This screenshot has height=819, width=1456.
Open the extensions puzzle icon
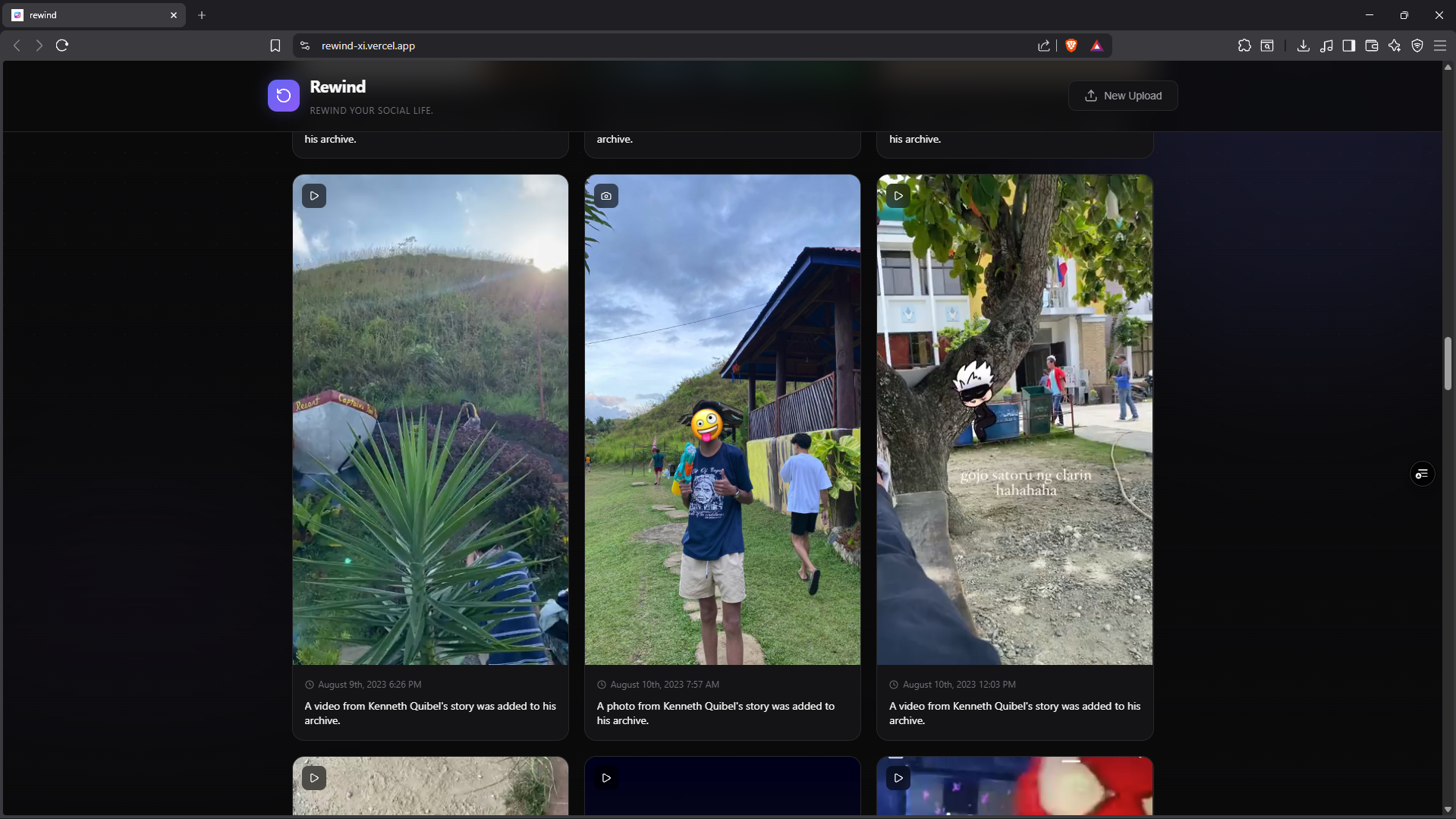tap(1244, 46)
